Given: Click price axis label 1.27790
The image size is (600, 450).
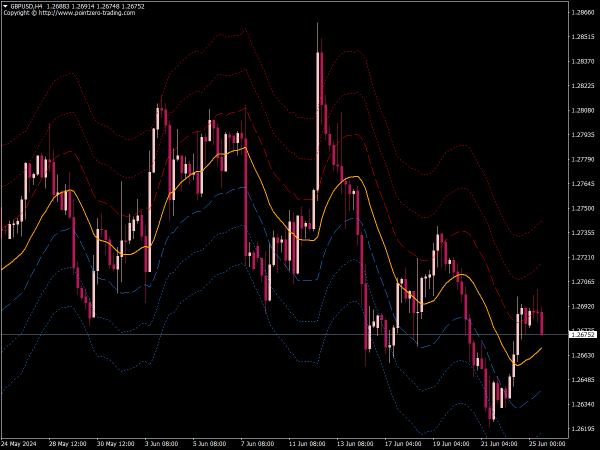Looking at the screenshot, I should tap(583, 159).
